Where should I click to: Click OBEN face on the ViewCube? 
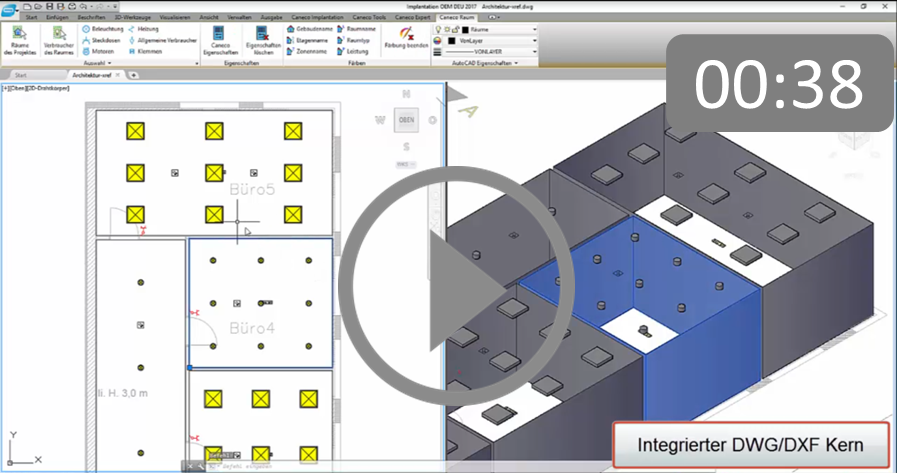click(x=406, y=119)
